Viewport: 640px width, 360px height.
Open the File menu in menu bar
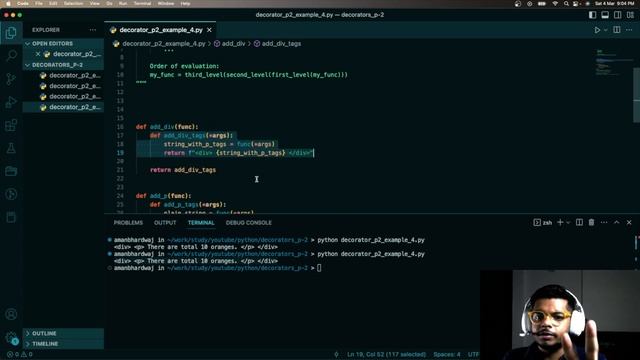click(39, 3)
